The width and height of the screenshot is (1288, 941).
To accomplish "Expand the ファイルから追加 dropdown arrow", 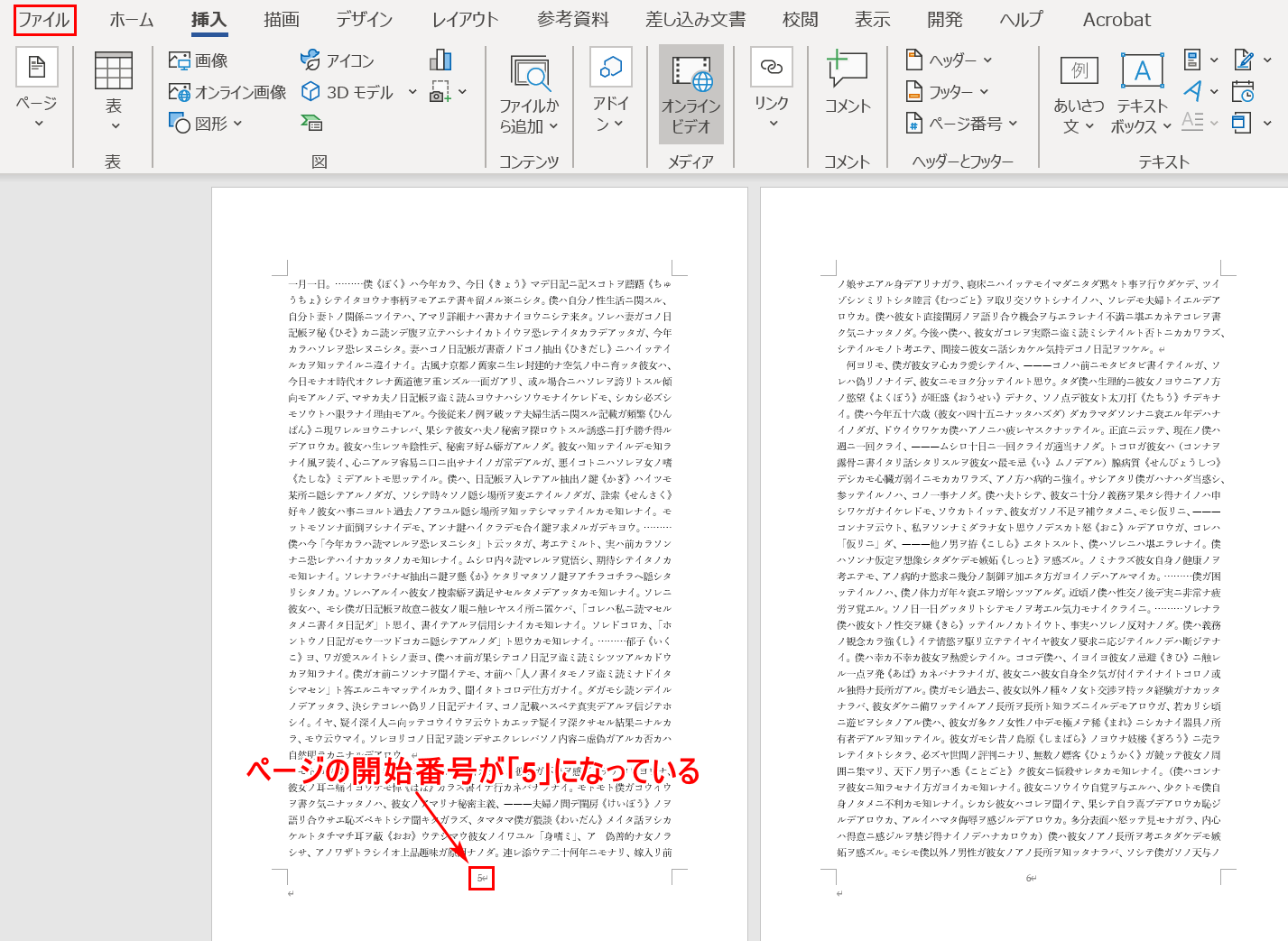I will click(553, 126).
